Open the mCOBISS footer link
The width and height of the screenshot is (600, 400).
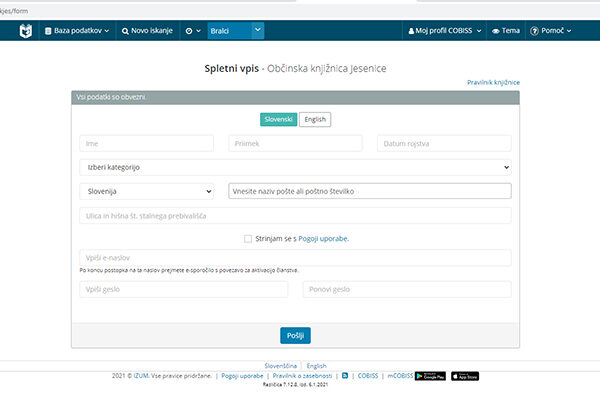click(x=400, y=376)
